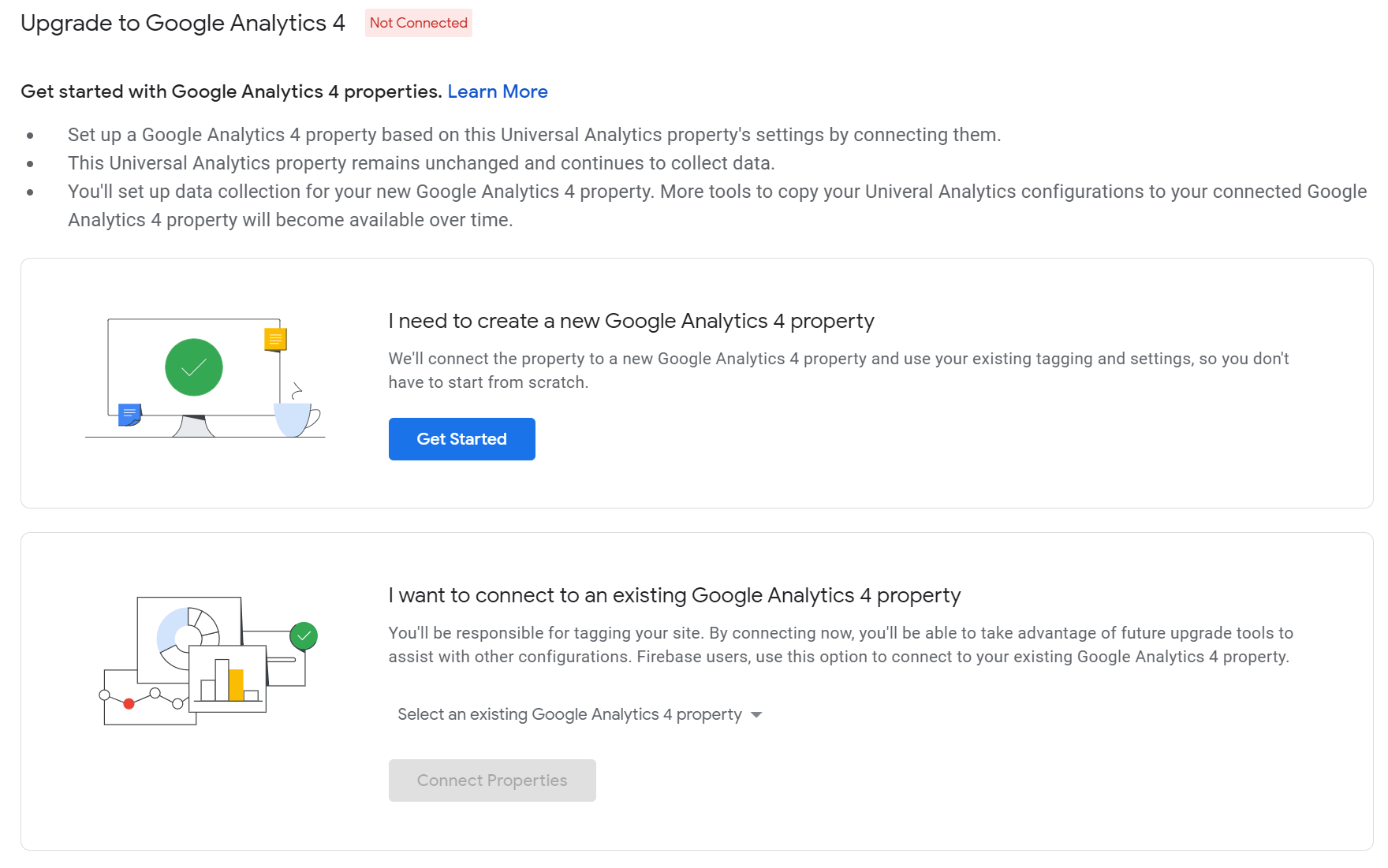Screen dimensions: 1388x868
Task: Click the "This Universal Analytics property remains" bullet
Action: pos(421,163)
